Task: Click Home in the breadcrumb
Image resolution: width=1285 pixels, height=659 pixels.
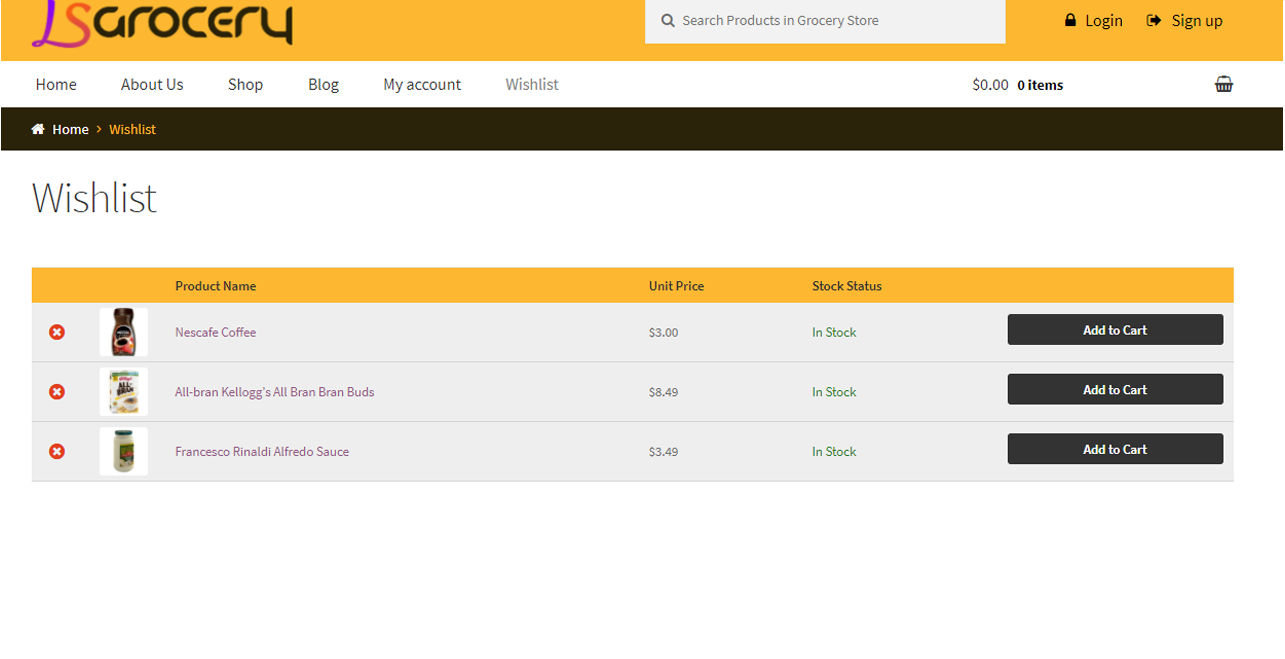Action: [x=70, y=129]
